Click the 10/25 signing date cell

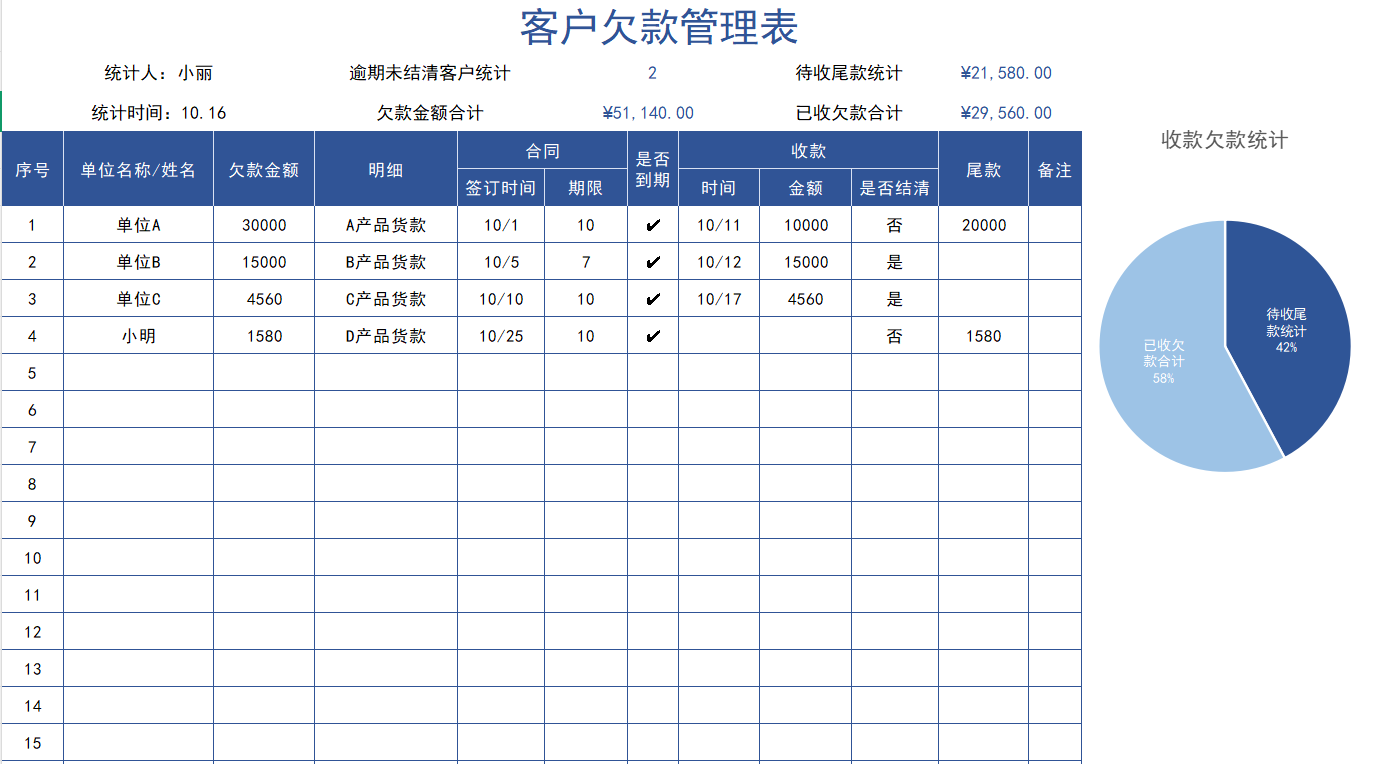(x=501, y=336)
